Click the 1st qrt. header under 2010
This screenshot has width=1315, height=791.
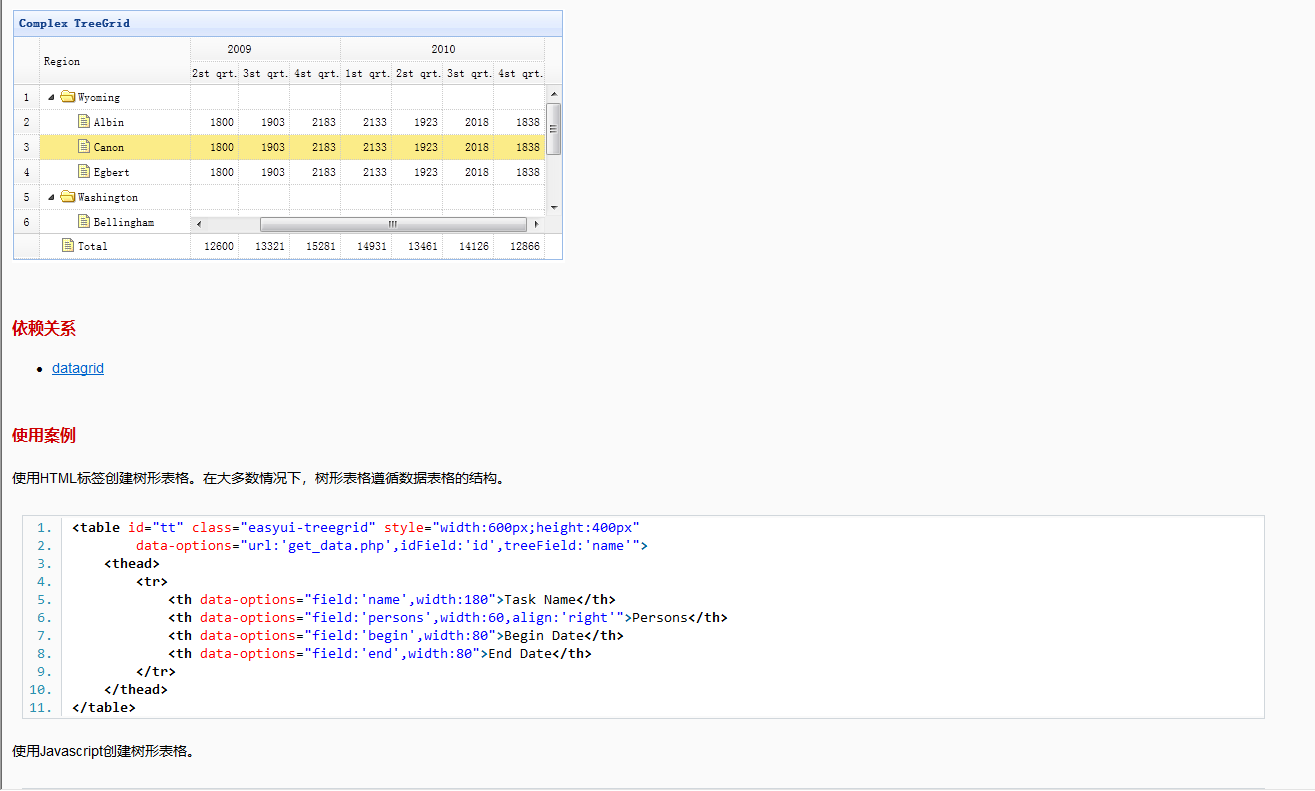coord(367,73)
